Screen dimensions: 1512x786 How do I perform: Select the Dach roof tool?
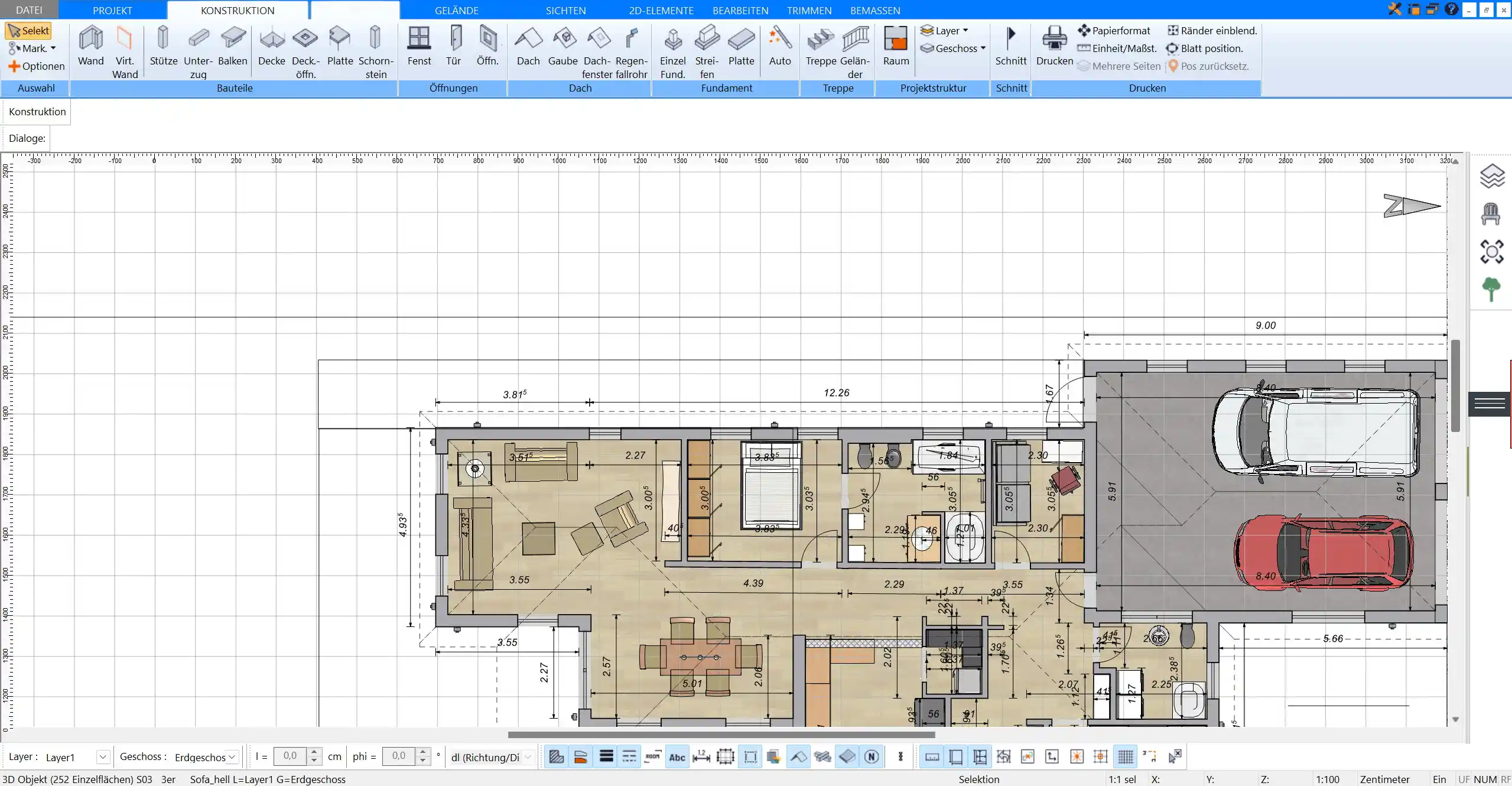[528, 46]
